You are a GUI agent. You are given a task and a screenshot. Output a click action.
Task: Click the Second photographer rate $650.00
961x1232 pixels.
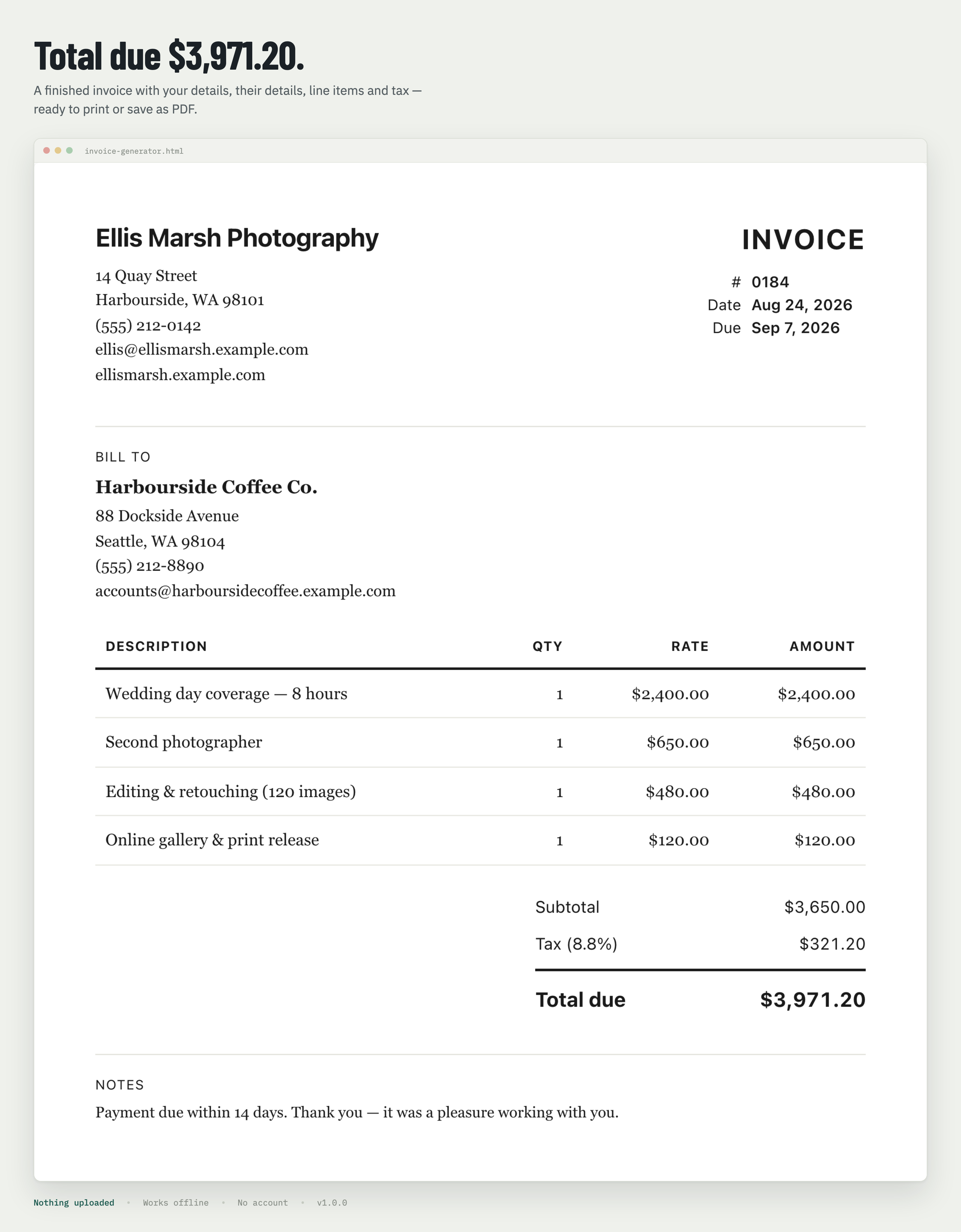pyautogui.click(x=678, y=743)
